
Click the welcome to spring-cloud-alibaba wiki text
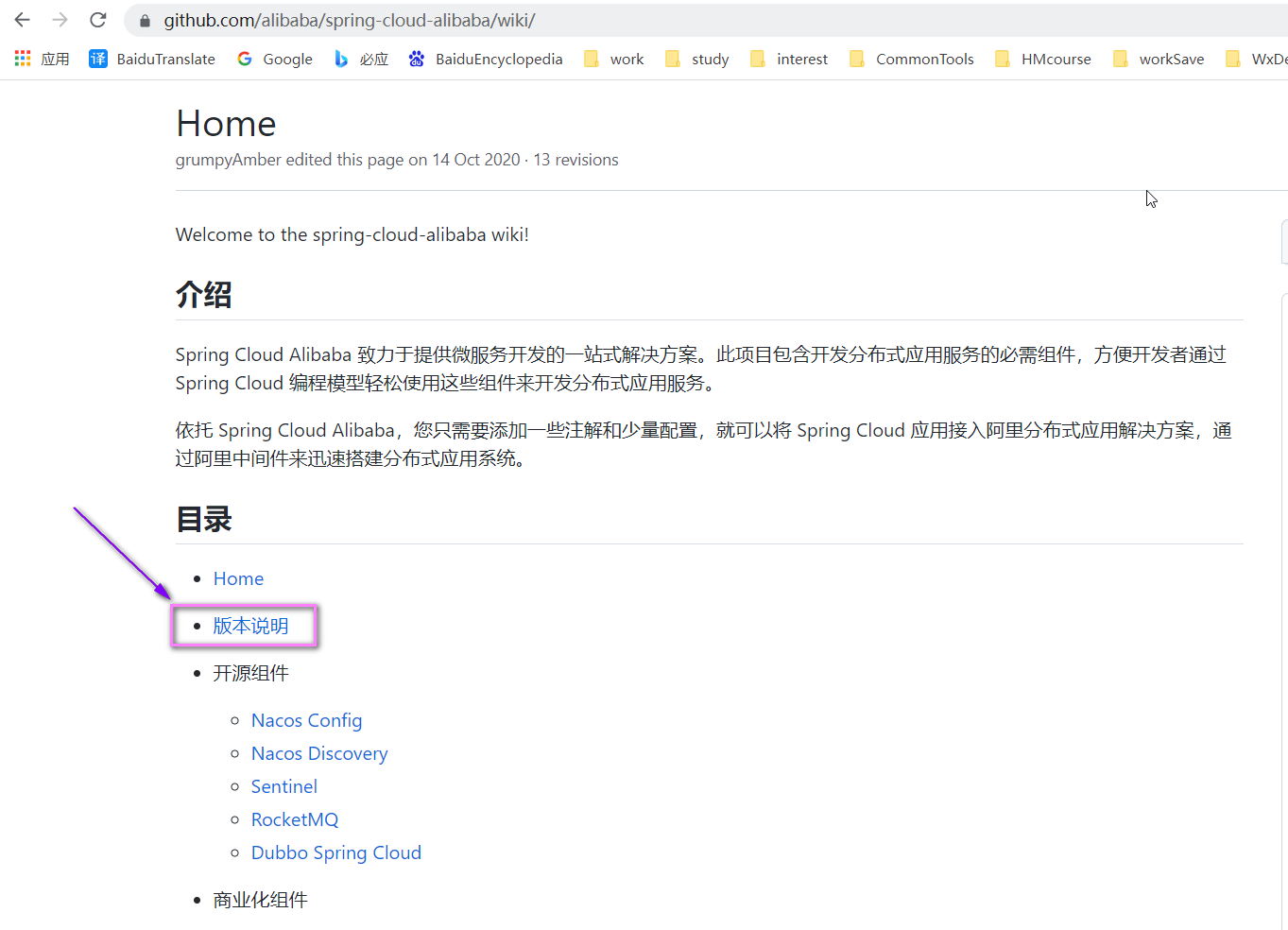[x=352, y=234]
